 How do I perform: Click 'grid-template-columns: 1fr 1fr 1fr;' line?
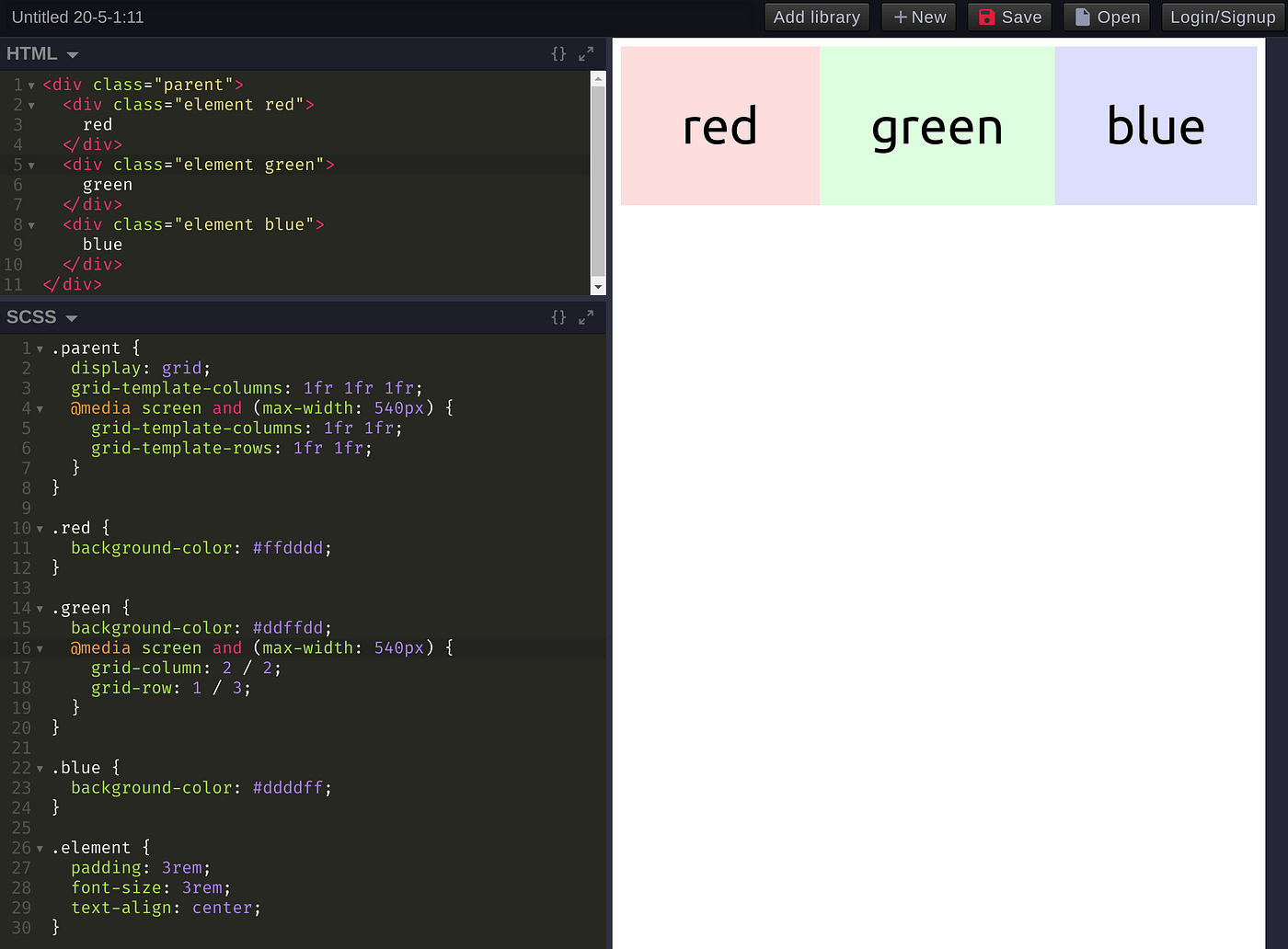pos(247,389)
